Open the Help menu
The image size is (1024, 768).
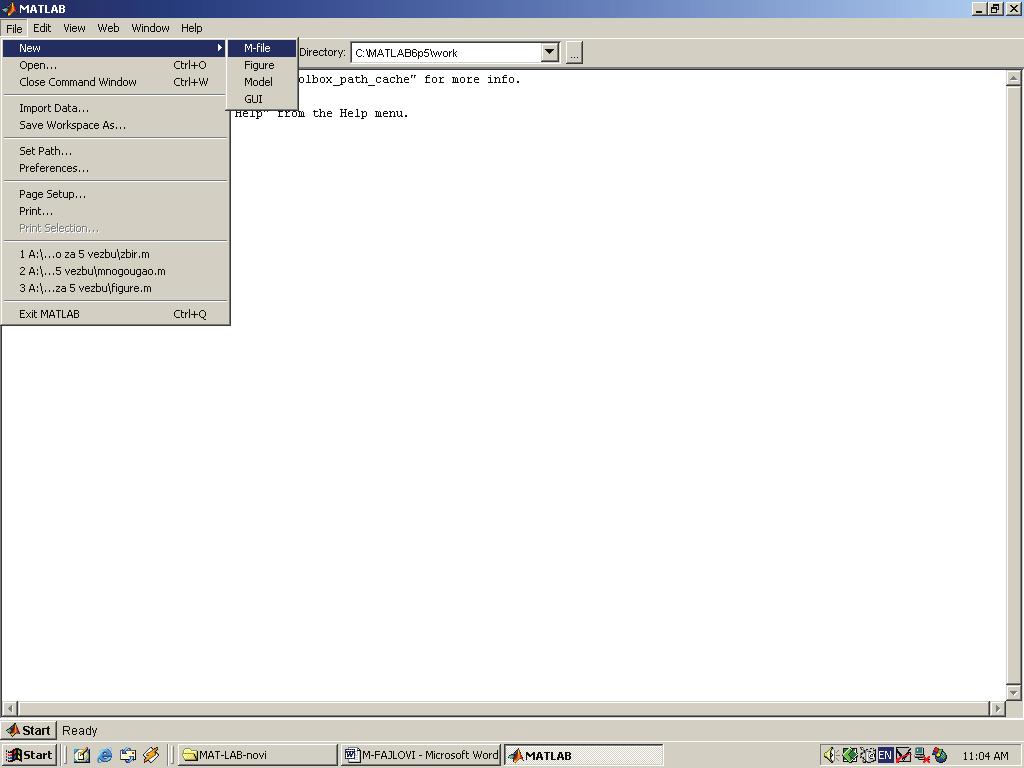pyautogui.click(x=191, y=28)
